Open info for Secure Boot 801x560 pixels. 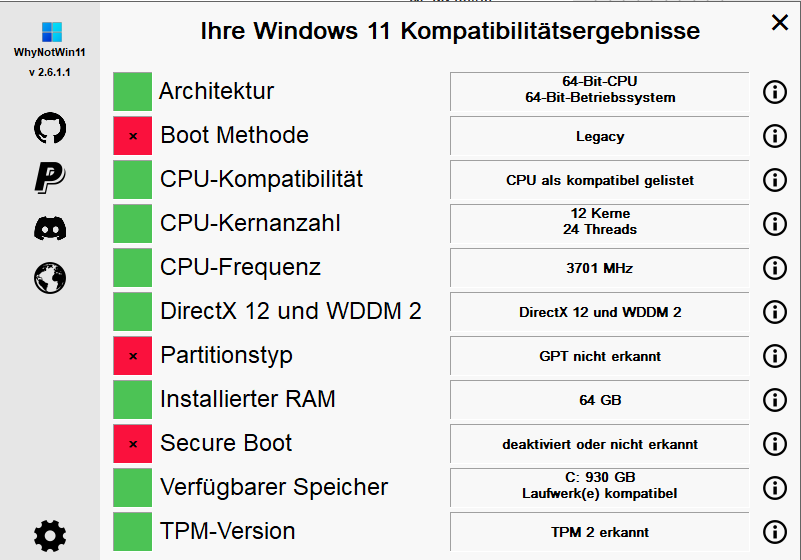(x=775, y=444)
